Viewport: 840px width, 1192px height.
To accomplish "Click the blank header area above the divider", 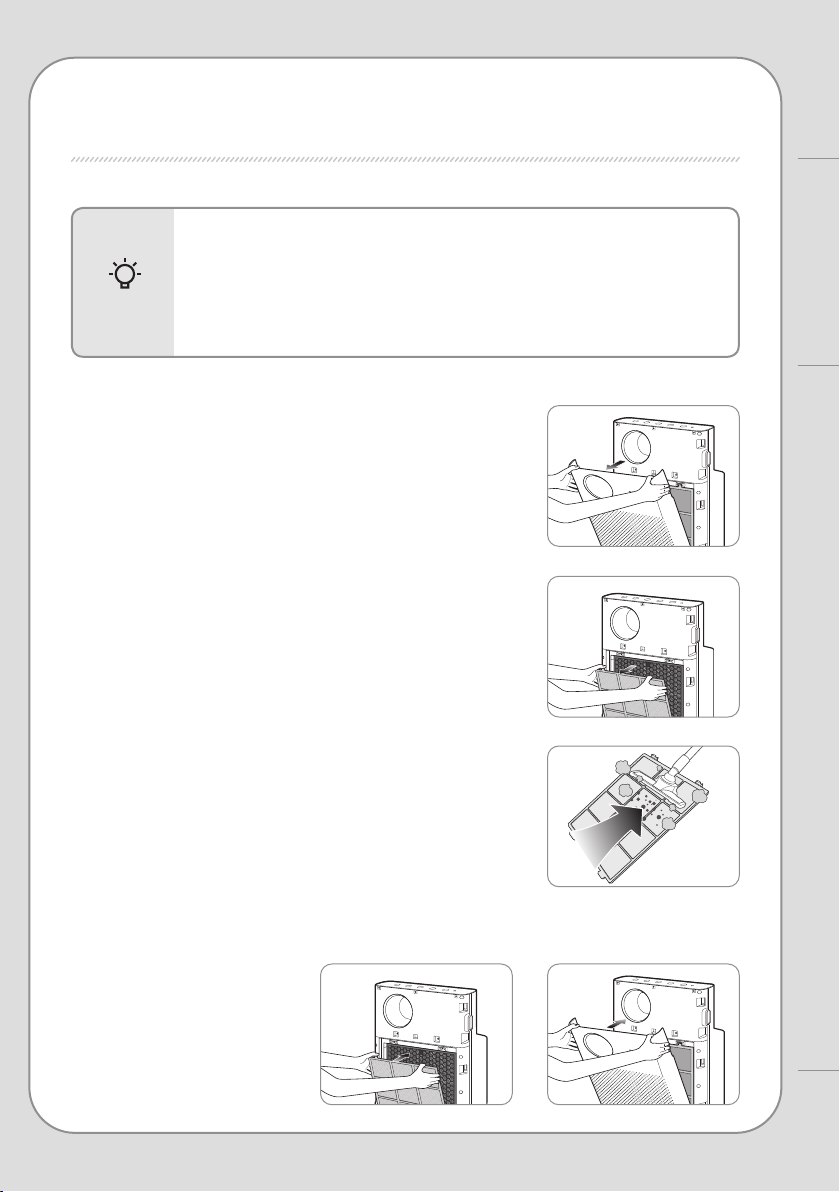I will tap(405, 114).
